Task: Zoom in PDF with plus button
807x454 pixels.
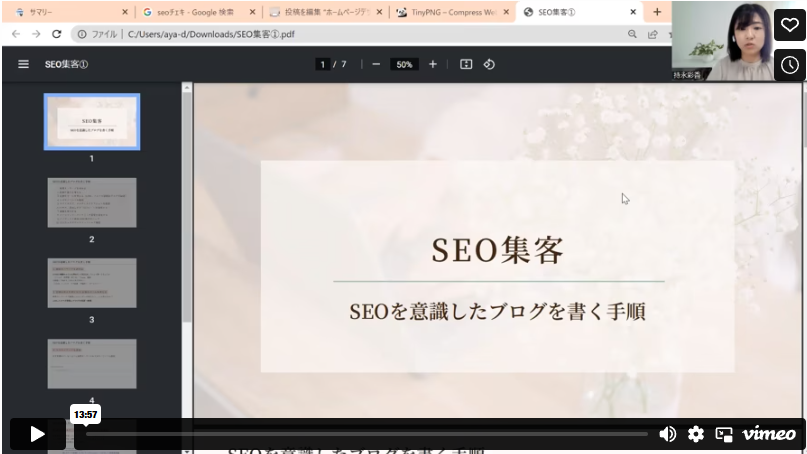Action: pyautogui.click(x=432, y=64)
